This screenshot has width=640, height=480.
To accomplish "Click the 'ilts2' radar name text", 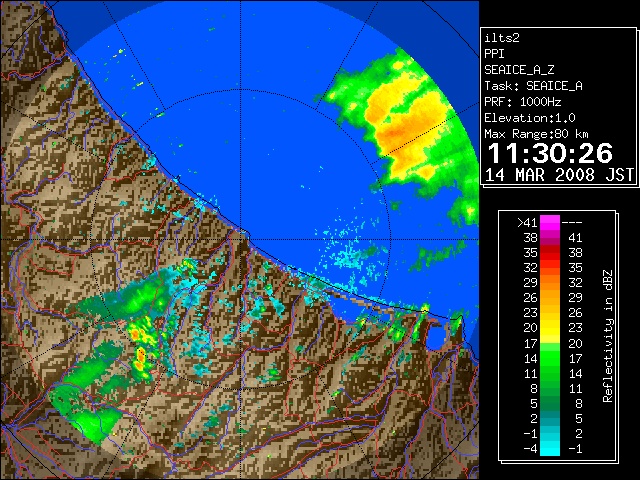I will click(x=502, y=38).
